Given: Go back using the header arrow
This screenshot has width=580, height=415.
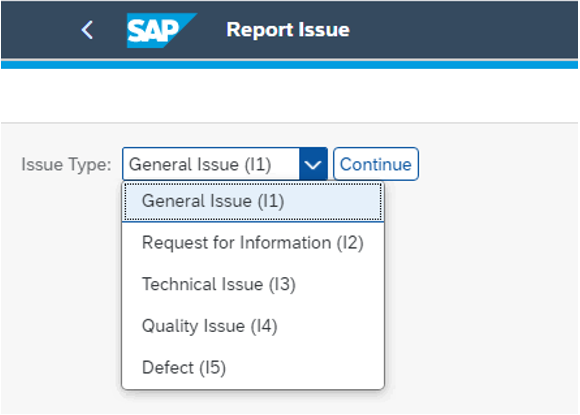Looking at the screenshot, I should (87, 30).
